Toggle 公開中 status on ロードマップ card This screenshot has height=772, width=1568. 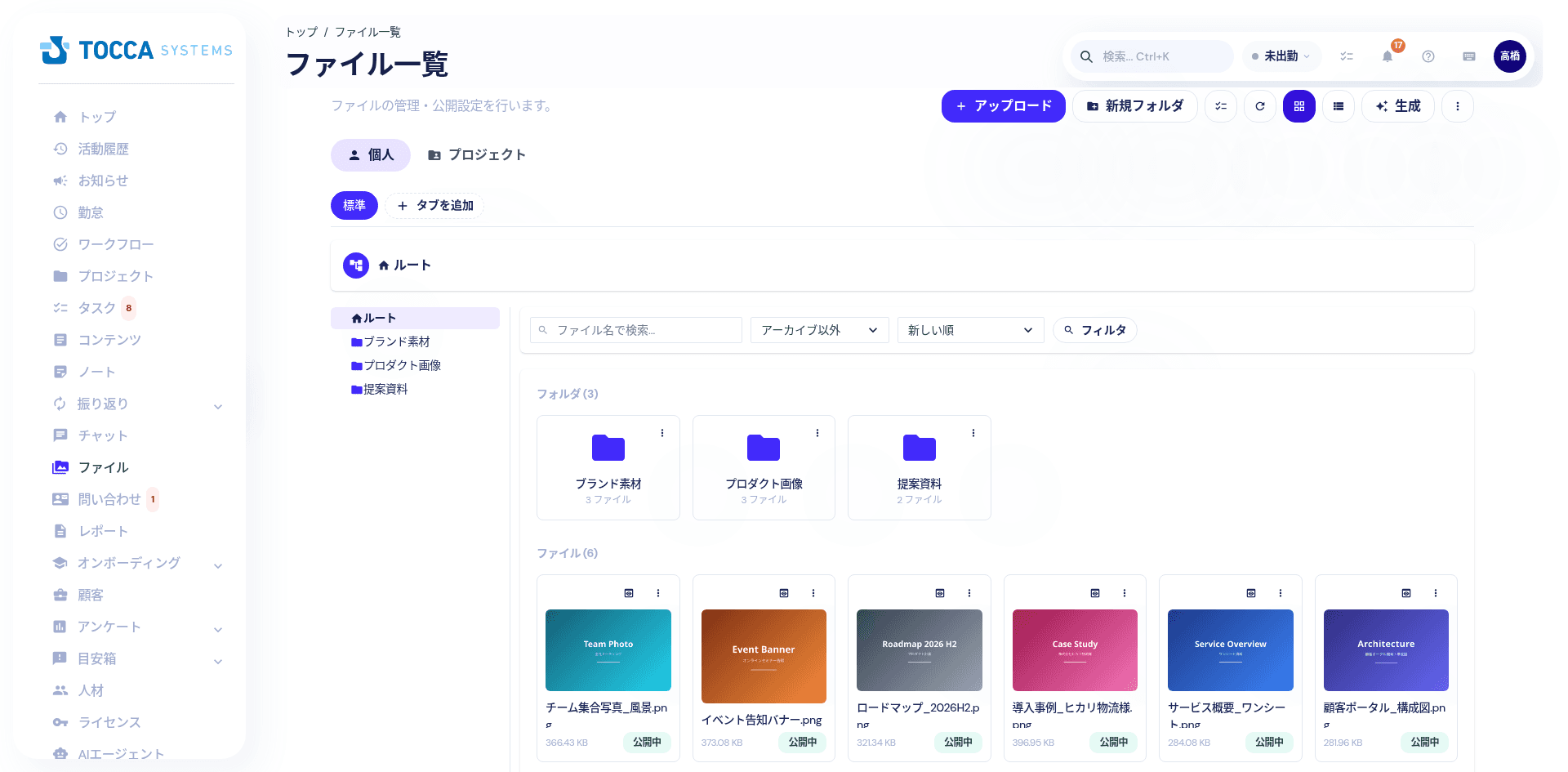point(958,742)
